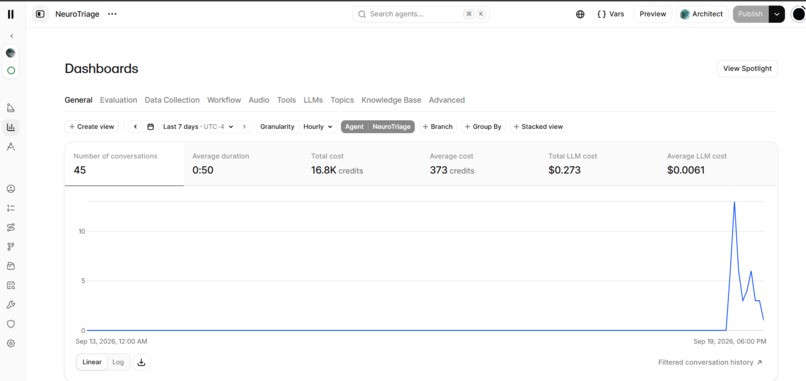Select the Total LLM cost metric card
Screen dimensions: 806x381
[599, 164]
